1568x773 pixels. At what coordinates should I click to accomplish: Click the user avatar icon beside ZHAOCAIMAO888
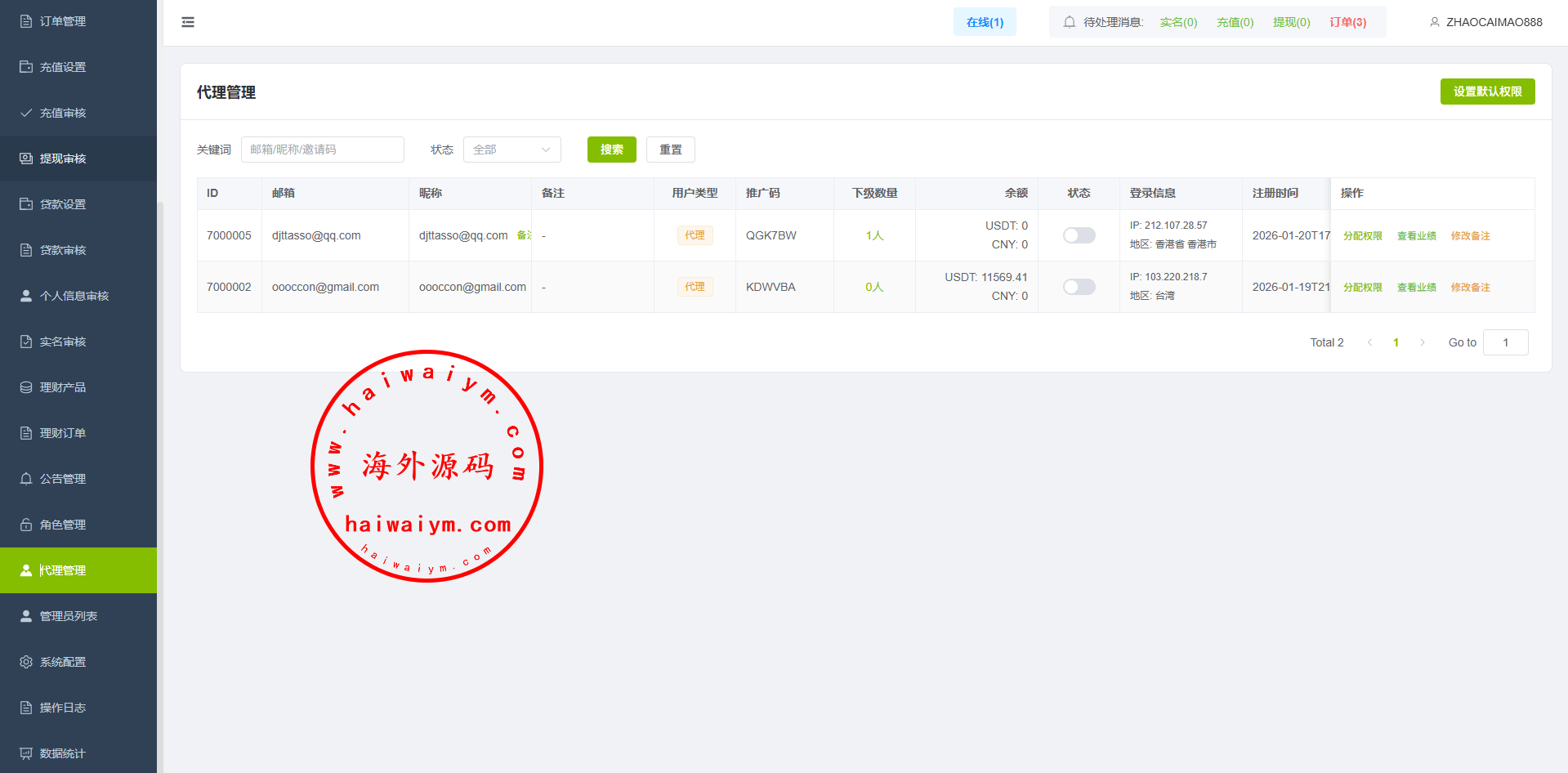[x=1434, y=22]
